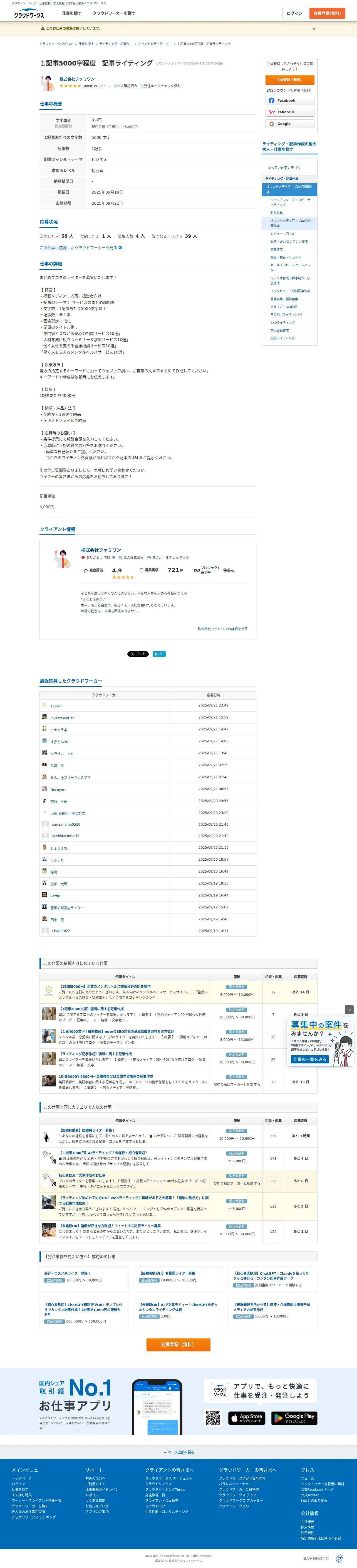357x1568 pixels.
Task: Expand この仕事に応募したクラウドワーカーを見る
Action: point(80,248)
